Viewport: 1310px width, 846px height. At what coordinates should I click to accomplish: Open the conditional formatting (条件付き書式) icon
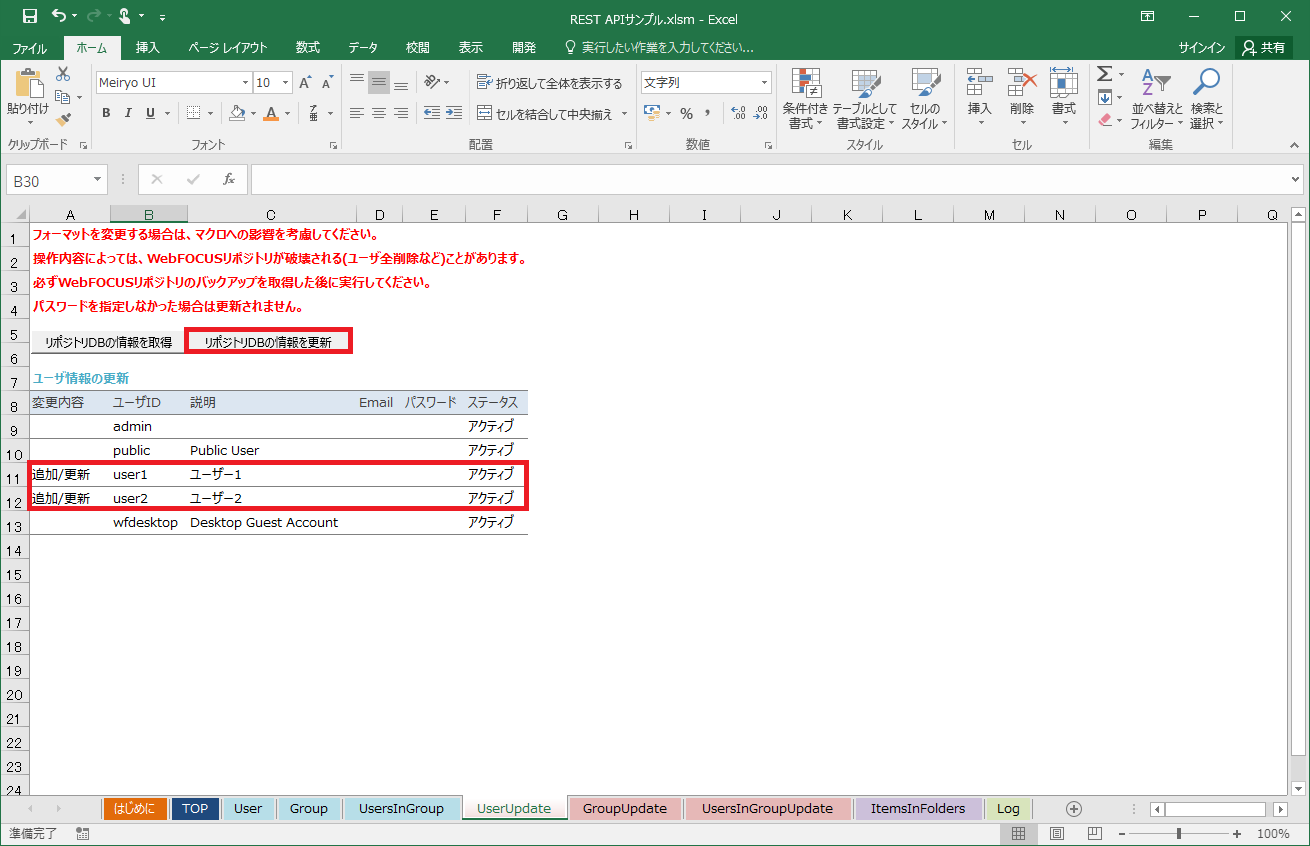coord(804,97)
